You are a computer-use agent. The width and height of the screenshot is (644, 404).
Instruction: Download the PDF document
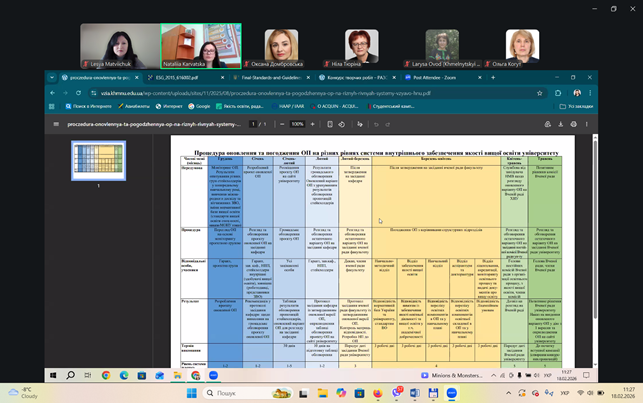(548, 124)
